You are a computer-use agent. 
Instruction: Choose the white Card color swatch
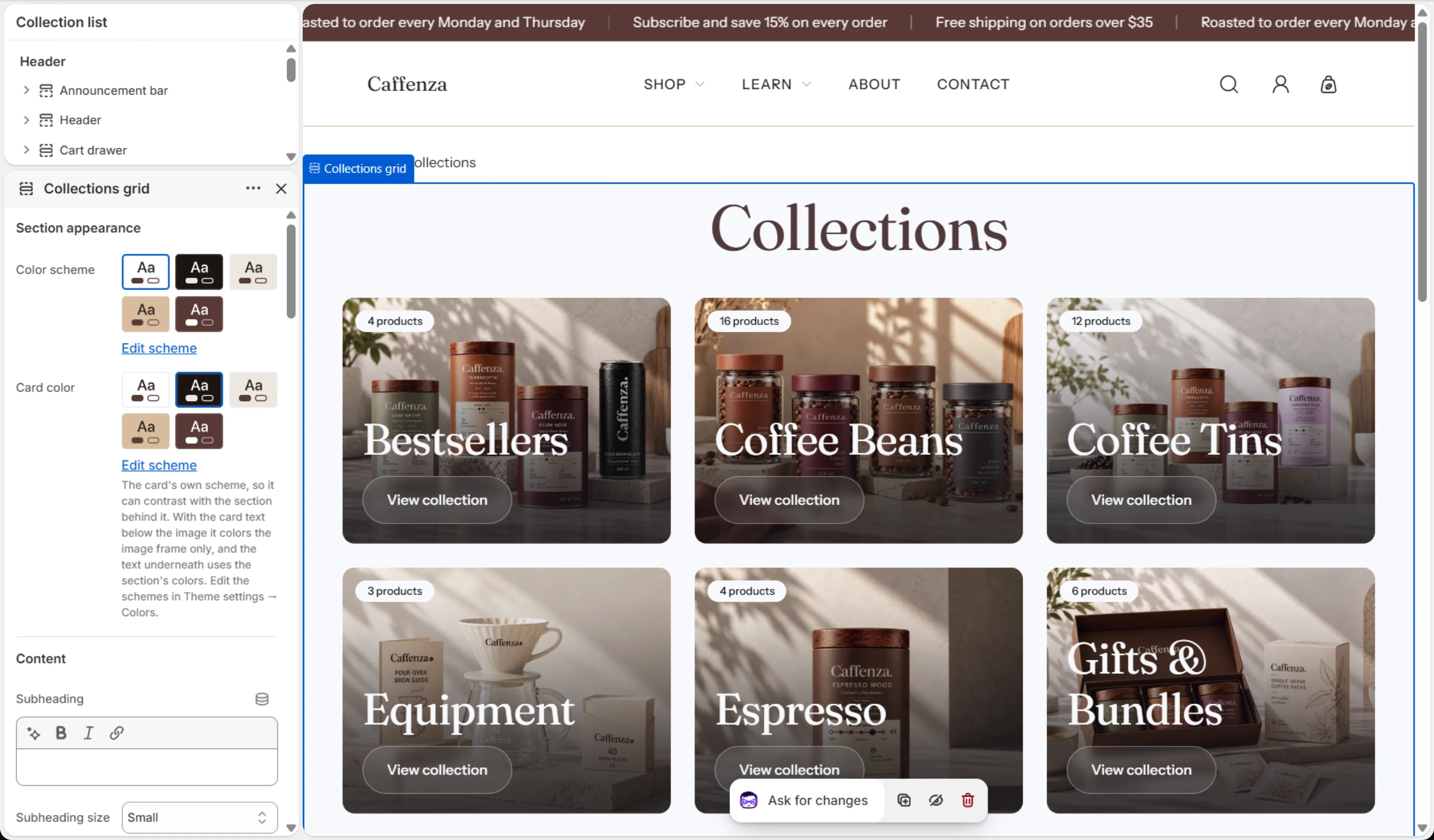pos(145,390)
